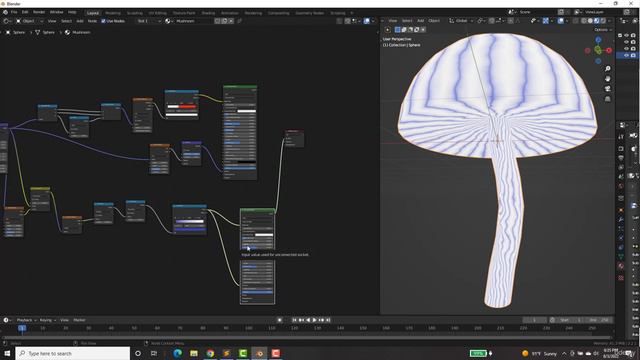Open node editor Add menu
This screenshot has height=360, width=640.
click(x=80, y=21)
